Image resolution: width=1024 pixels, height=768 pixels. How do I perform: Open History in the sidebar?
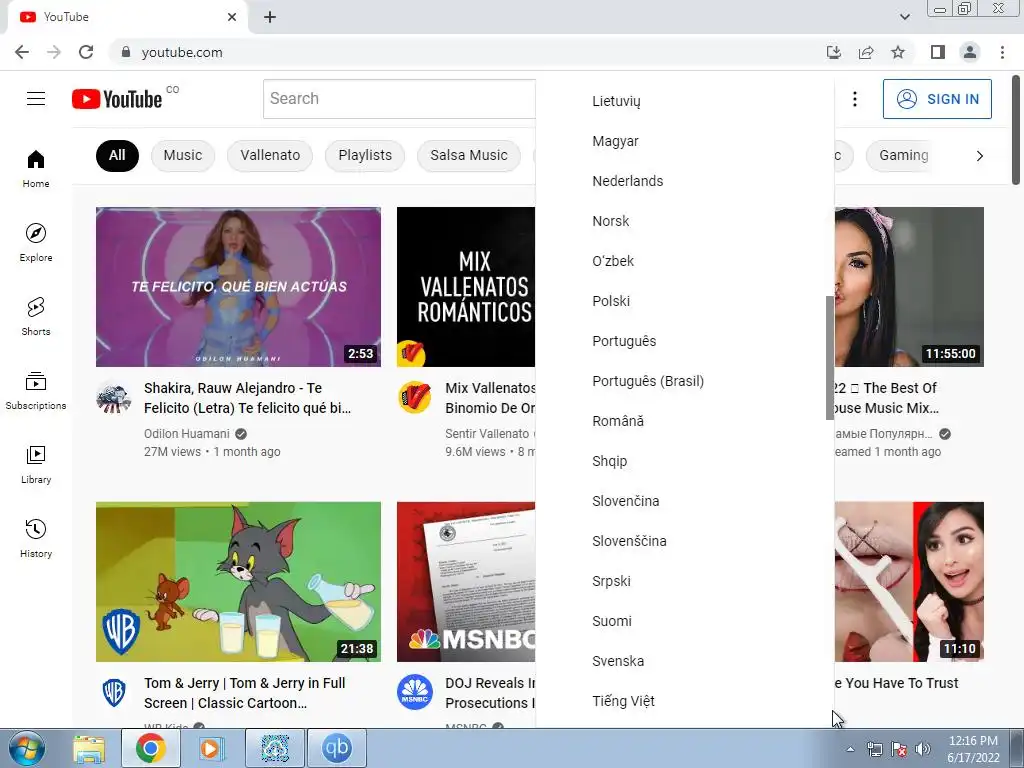click(36, 537)
